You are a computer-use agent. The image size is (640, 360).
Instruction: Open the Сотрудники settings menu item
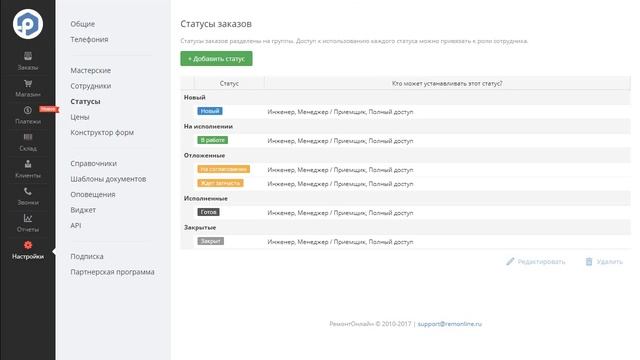pyautogui.click(x=91, y=86)
